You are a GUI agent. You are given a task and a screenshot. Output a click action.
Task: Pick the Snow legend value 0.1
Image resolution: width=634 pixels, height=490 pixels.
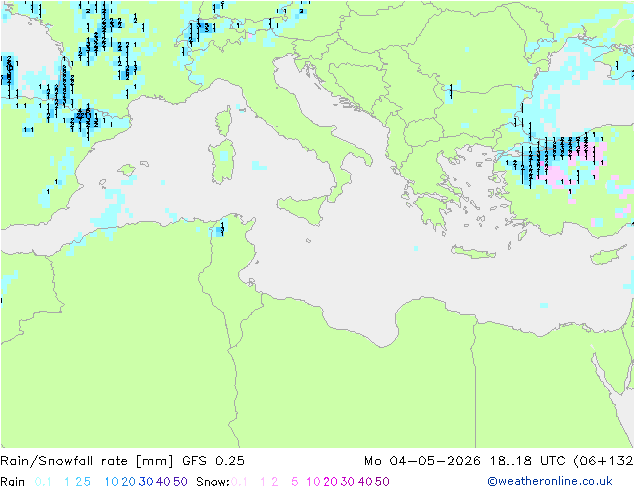(239, 482)
